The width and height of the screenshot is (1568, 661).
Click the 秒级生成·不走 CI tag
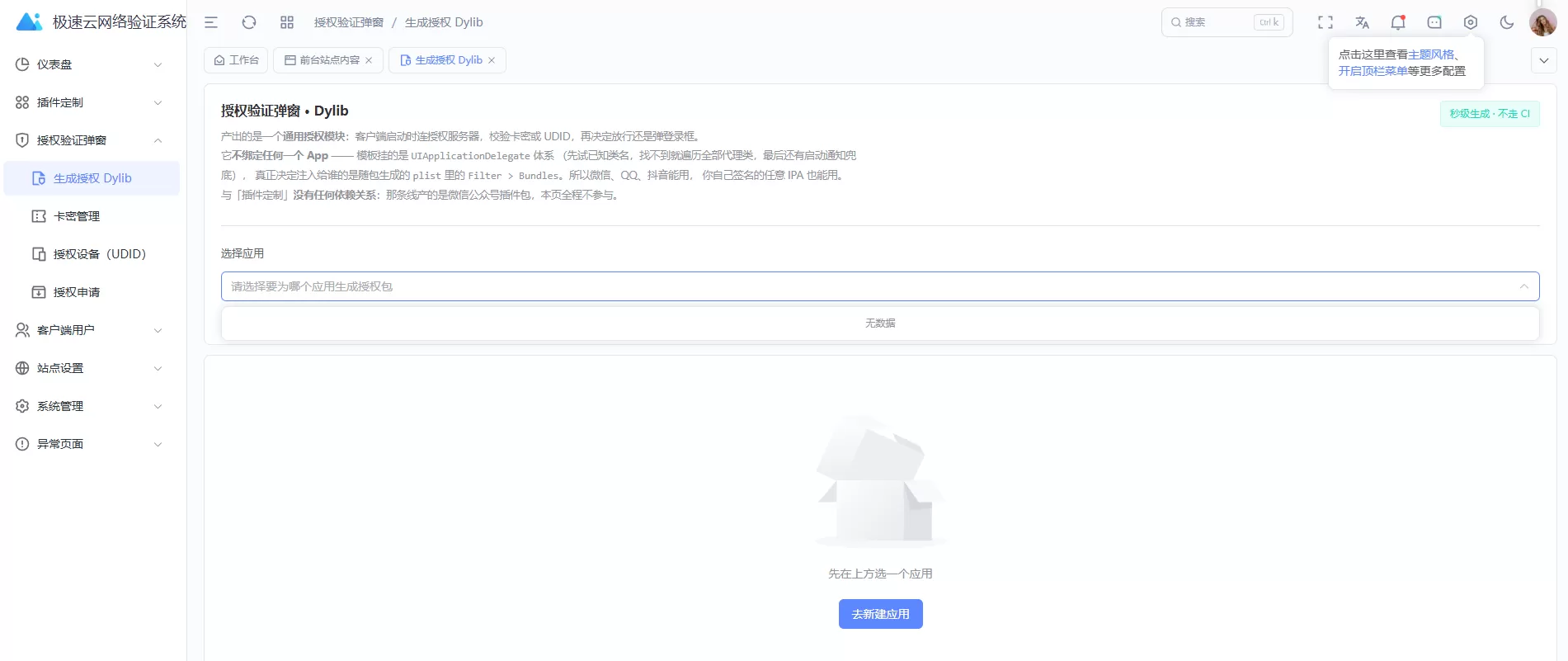coord(1490,114)
